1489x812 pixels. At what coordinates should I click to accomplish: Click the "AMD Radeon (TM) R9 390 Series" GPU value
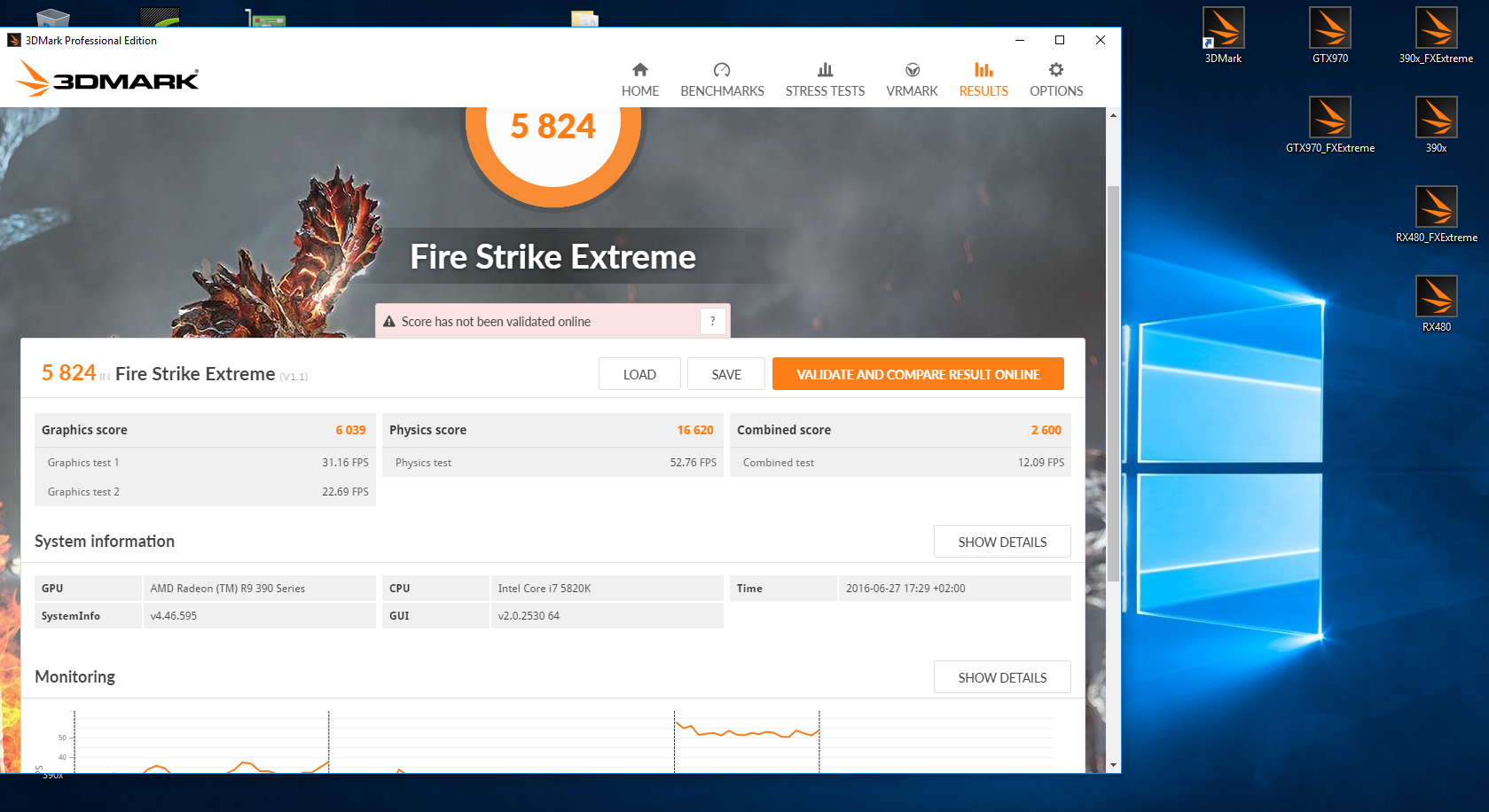(228, 589)
